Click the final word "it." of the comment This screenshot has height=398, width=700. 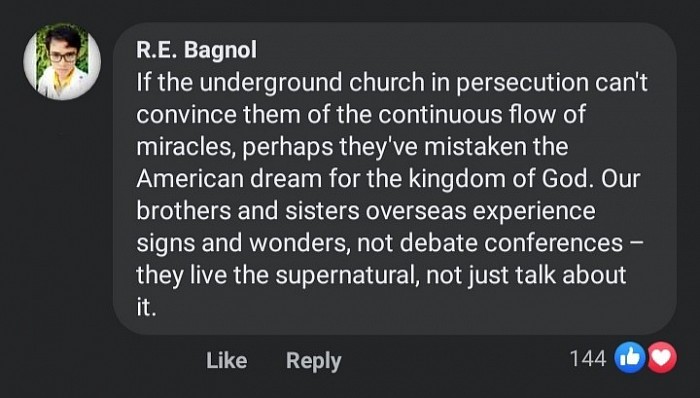[x=146, y=307]
